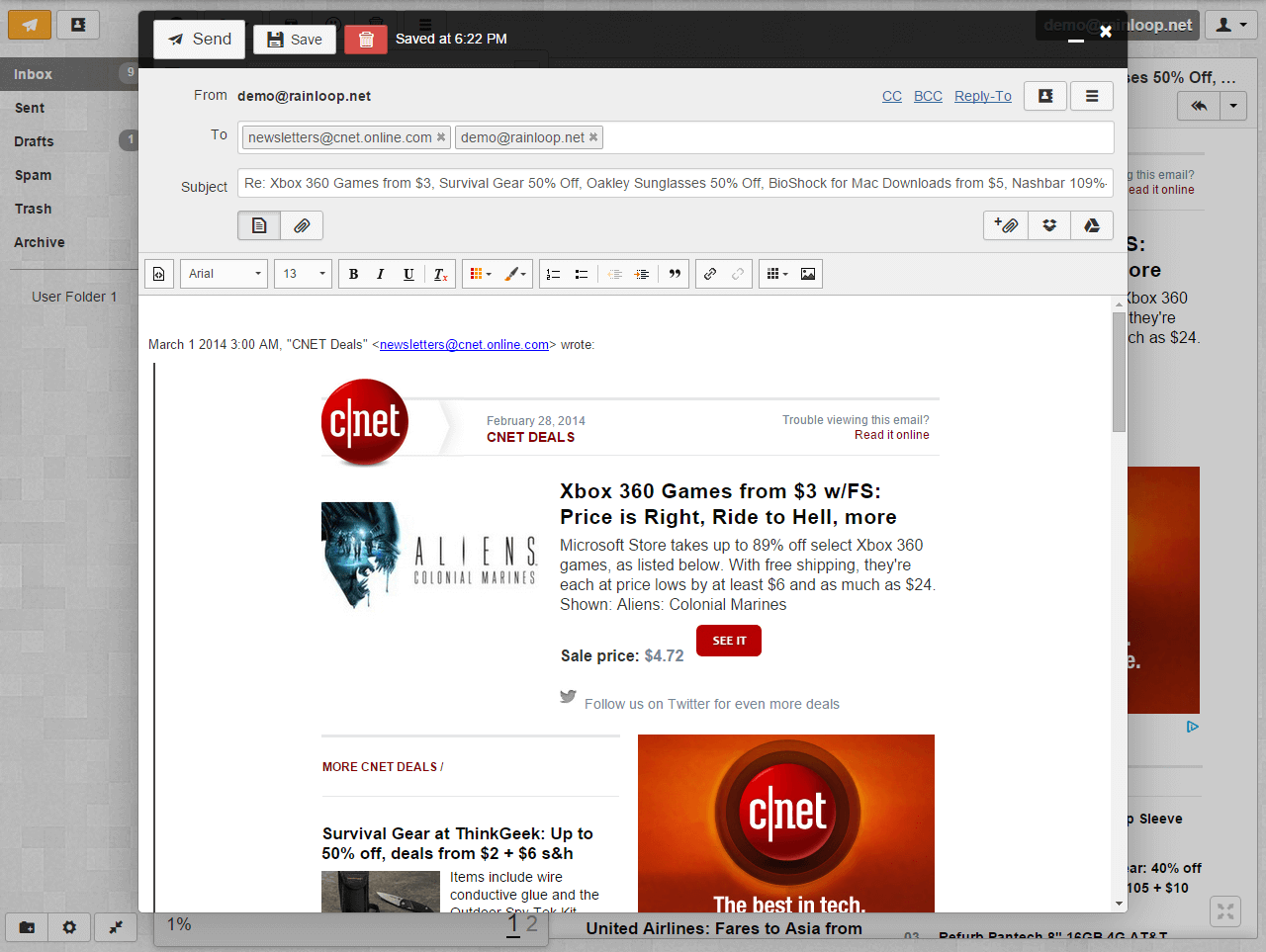Insert a block quote
This screenshot has height=952, width=1266.
675,274
